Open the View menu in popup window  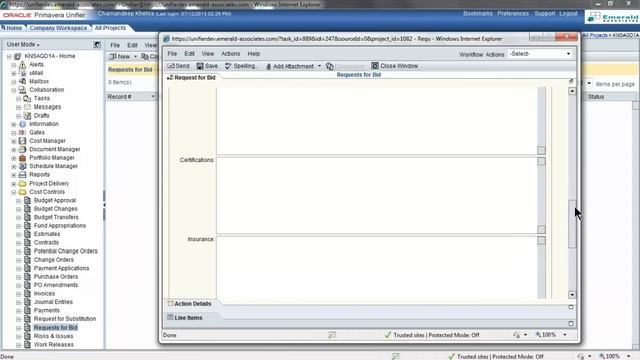point(208,54)
